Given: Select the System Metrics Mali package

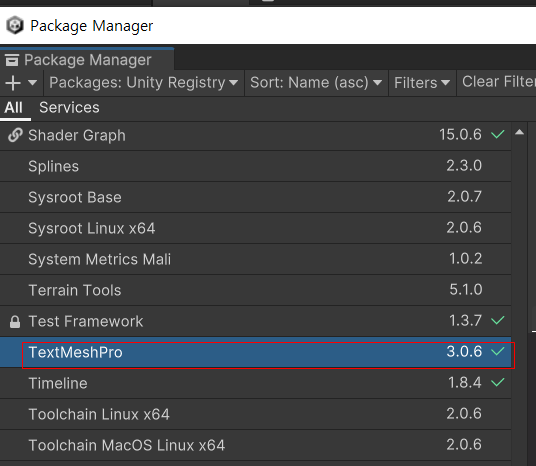Looking at the screenshot, I should point(255,259).
